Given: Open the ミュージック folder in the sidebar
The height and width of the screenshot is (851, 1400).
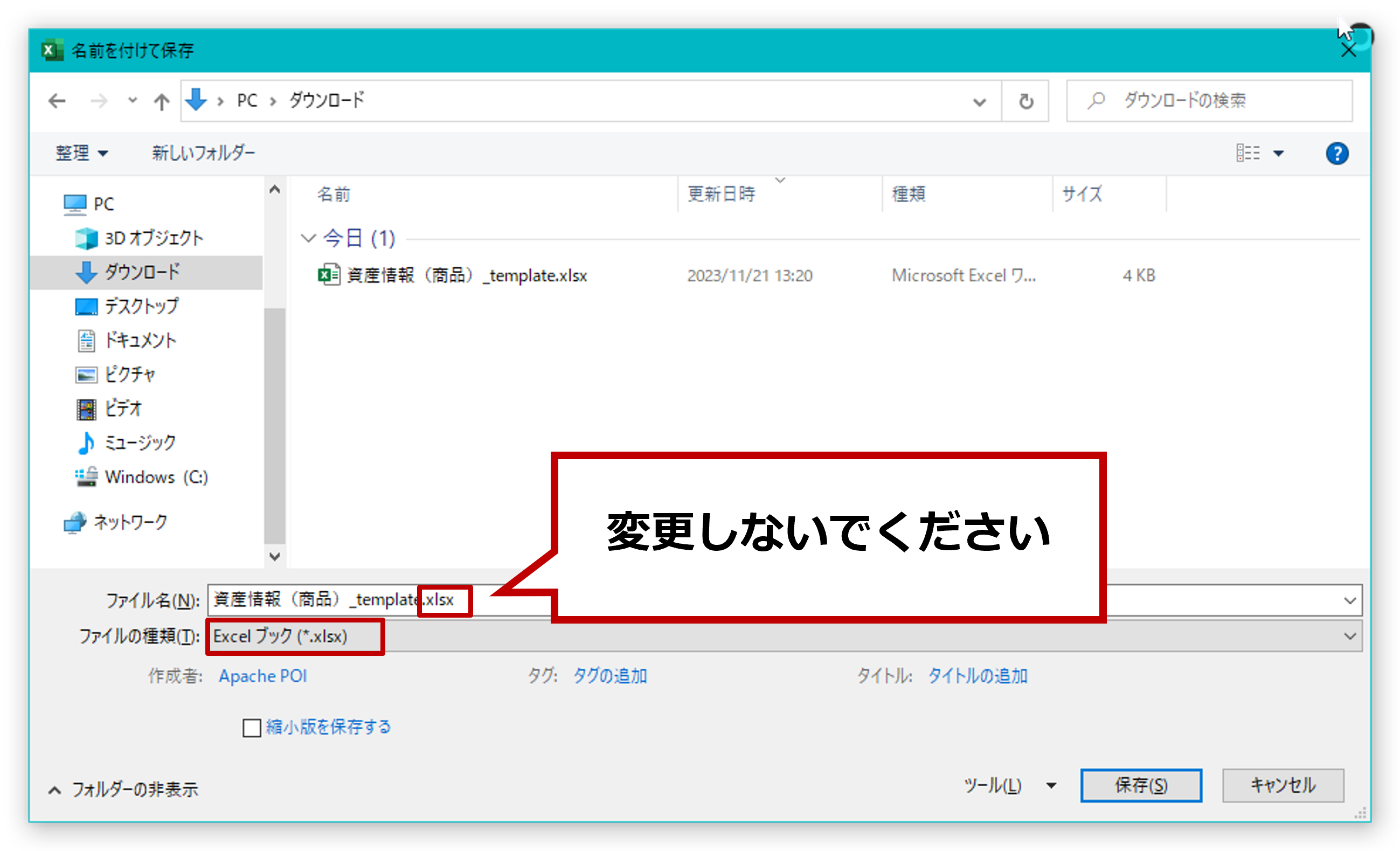Looking at the screenshot, I should (140, 442).
